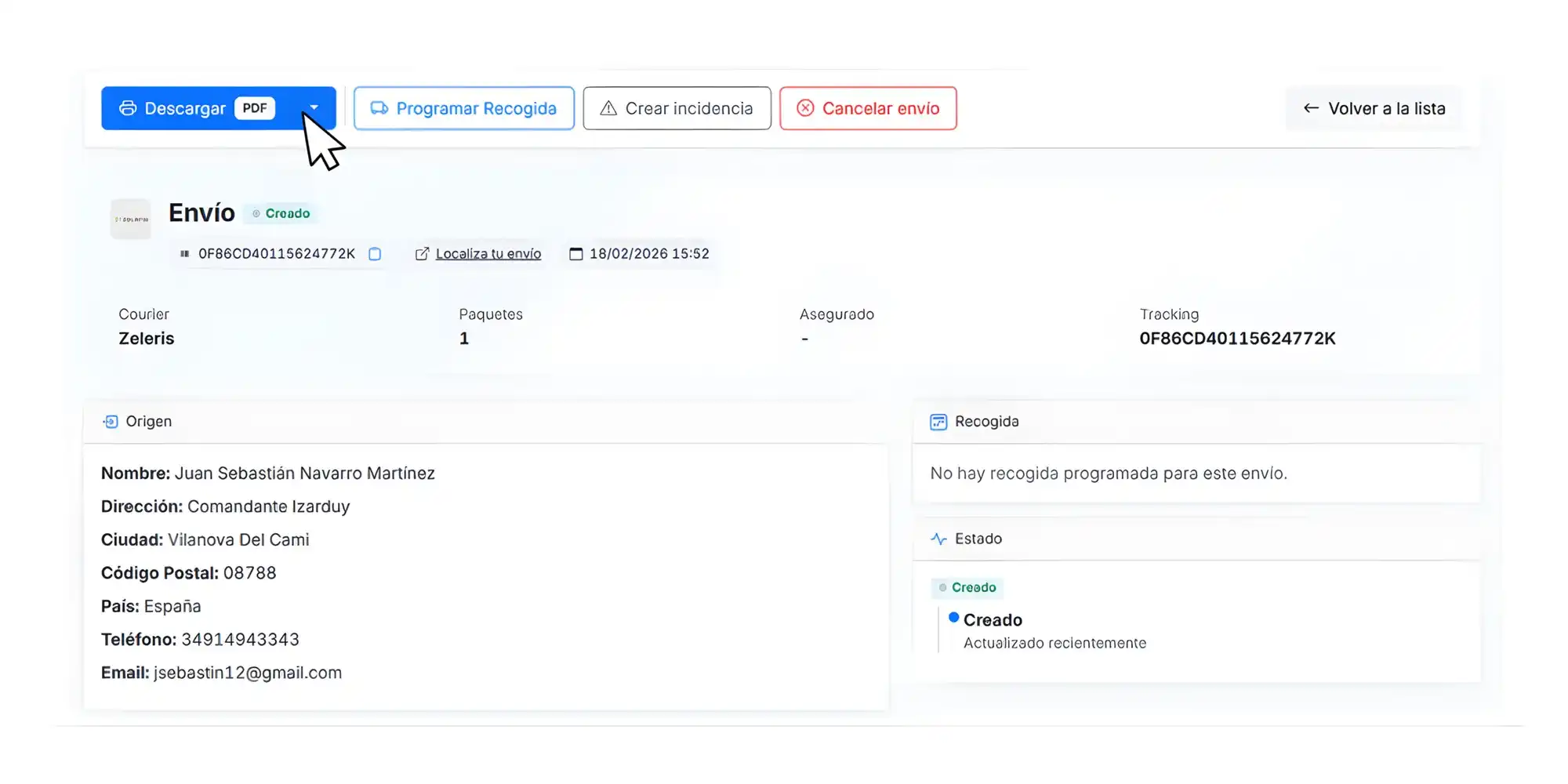Viewport: 1568px width, 784px height.
Task: Click the external link icon beside Localiza
Action: [422, 254]
